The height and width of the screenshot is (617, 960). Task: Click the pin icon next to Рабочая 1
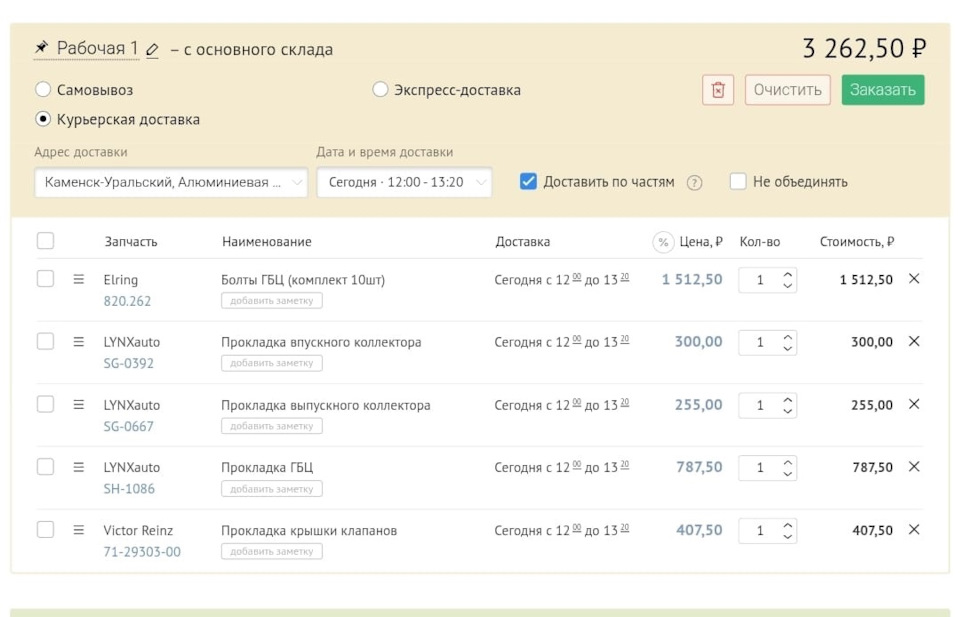[42, 48]
